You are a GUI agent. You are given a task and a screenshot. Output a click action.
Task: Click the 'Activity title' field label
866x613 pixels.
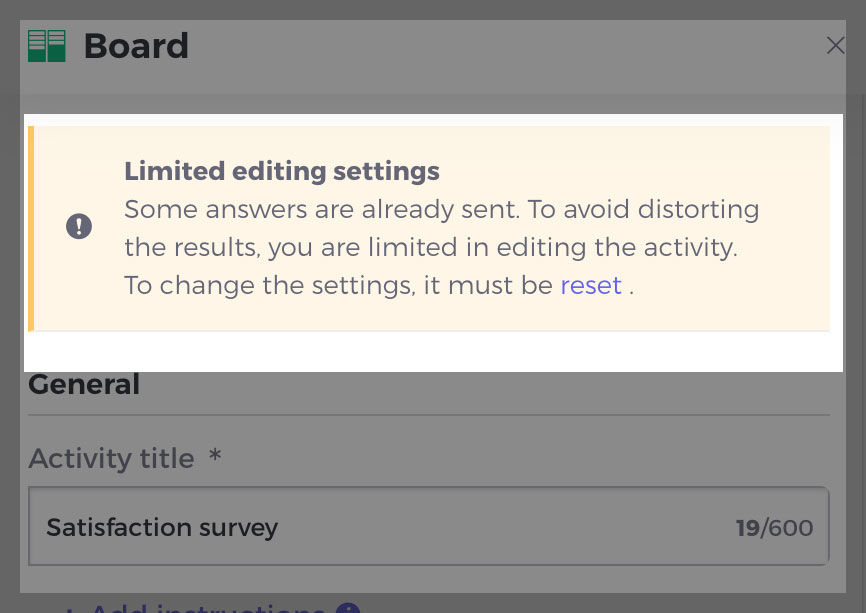point(112,458)
